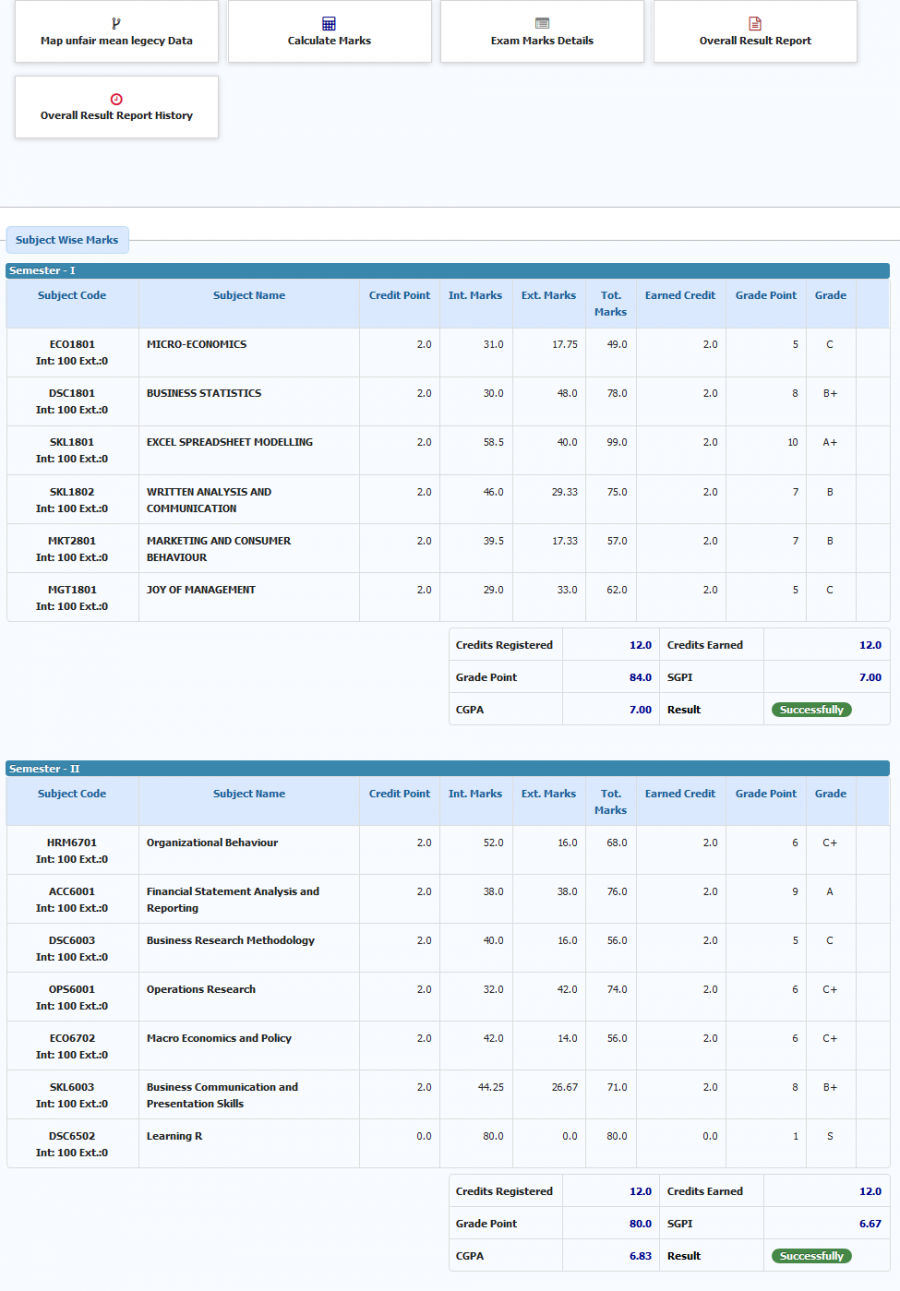Select the Subject Wise Marks tab
This screenshot has width=900, height=1291.
click(67, 240)
